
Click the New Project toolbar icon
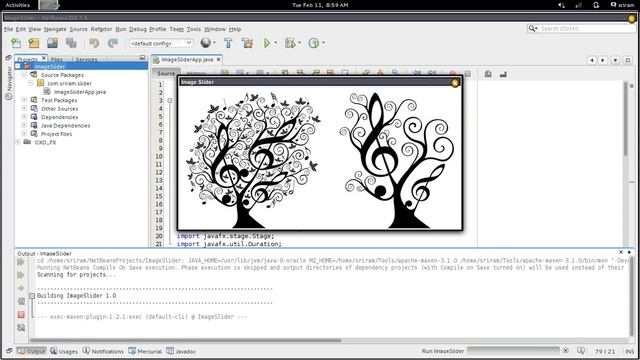click(33, 43)
